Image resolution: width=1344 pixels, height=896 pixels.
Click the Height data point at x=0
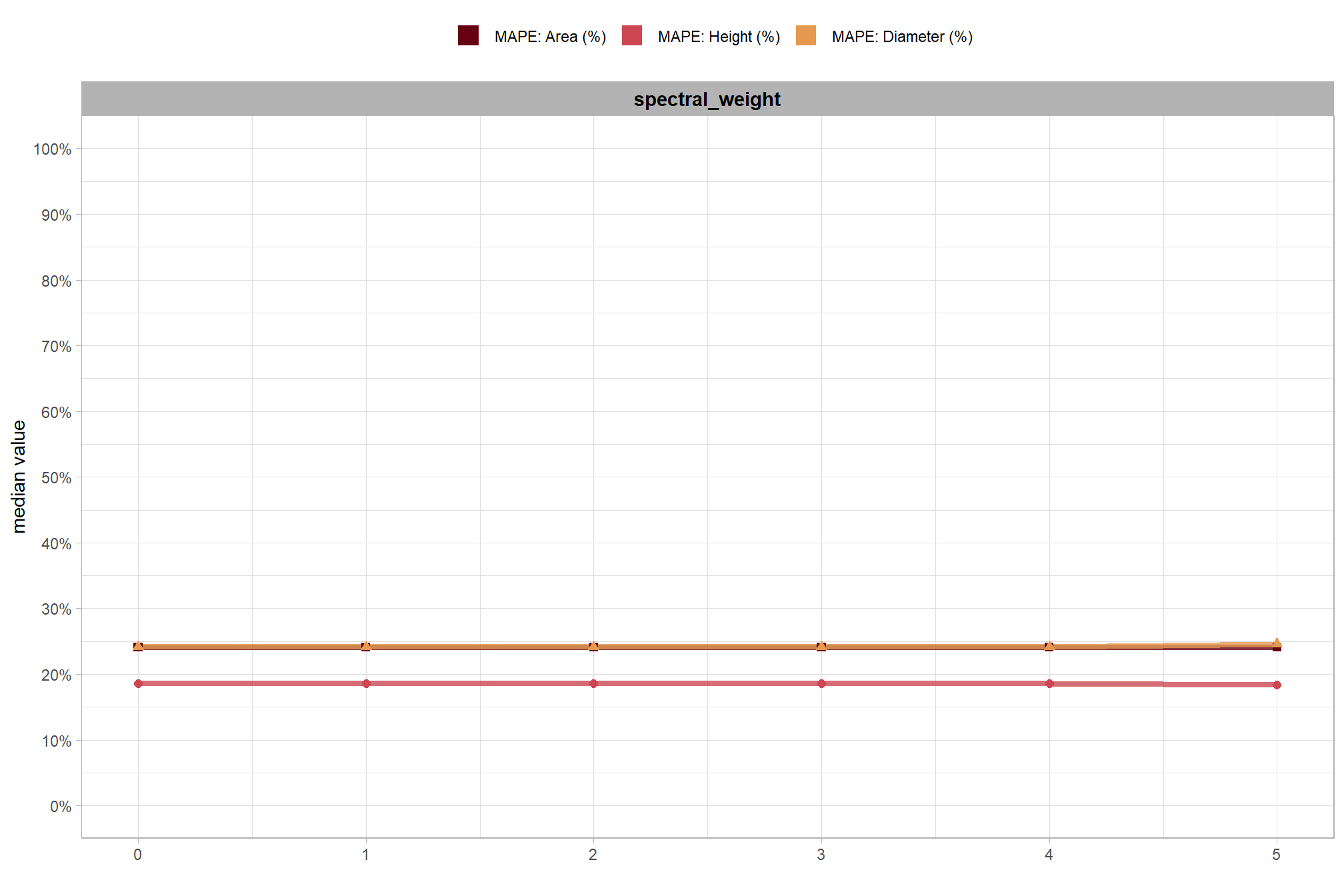coord(138,683)
